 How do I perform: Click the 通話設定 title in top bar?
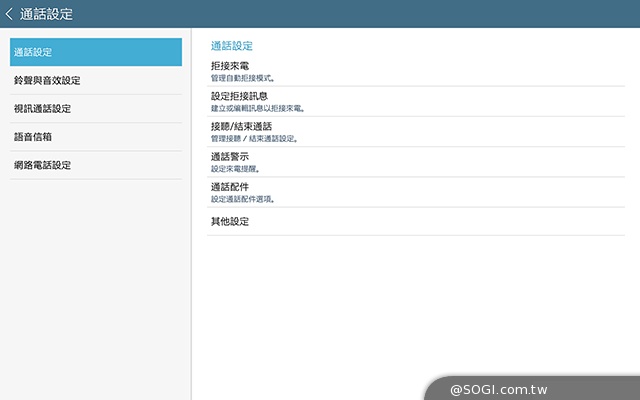coord(46,14)
